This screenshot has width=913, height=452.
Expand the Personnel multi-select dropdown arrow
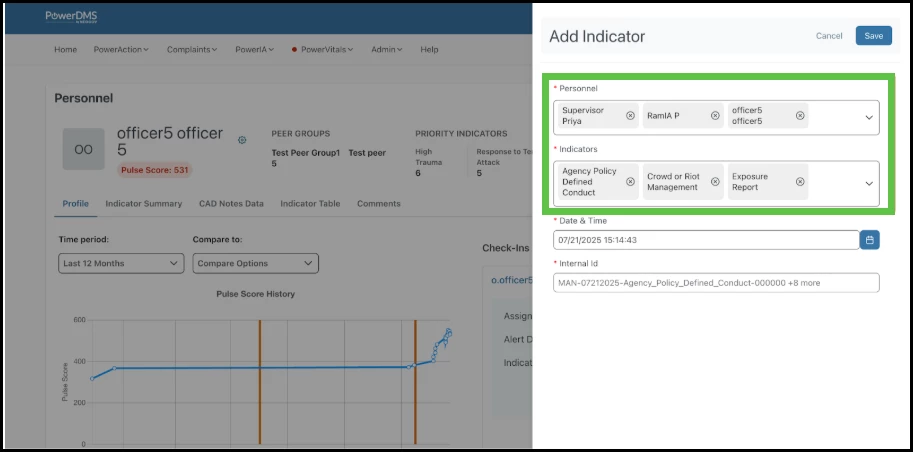pos(869,118)
